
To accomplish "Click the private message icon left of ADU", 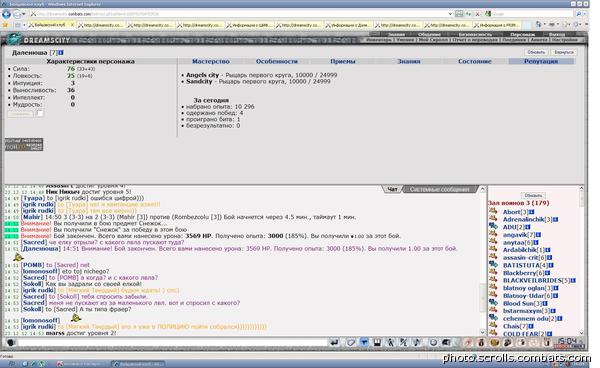I will 493,226.
